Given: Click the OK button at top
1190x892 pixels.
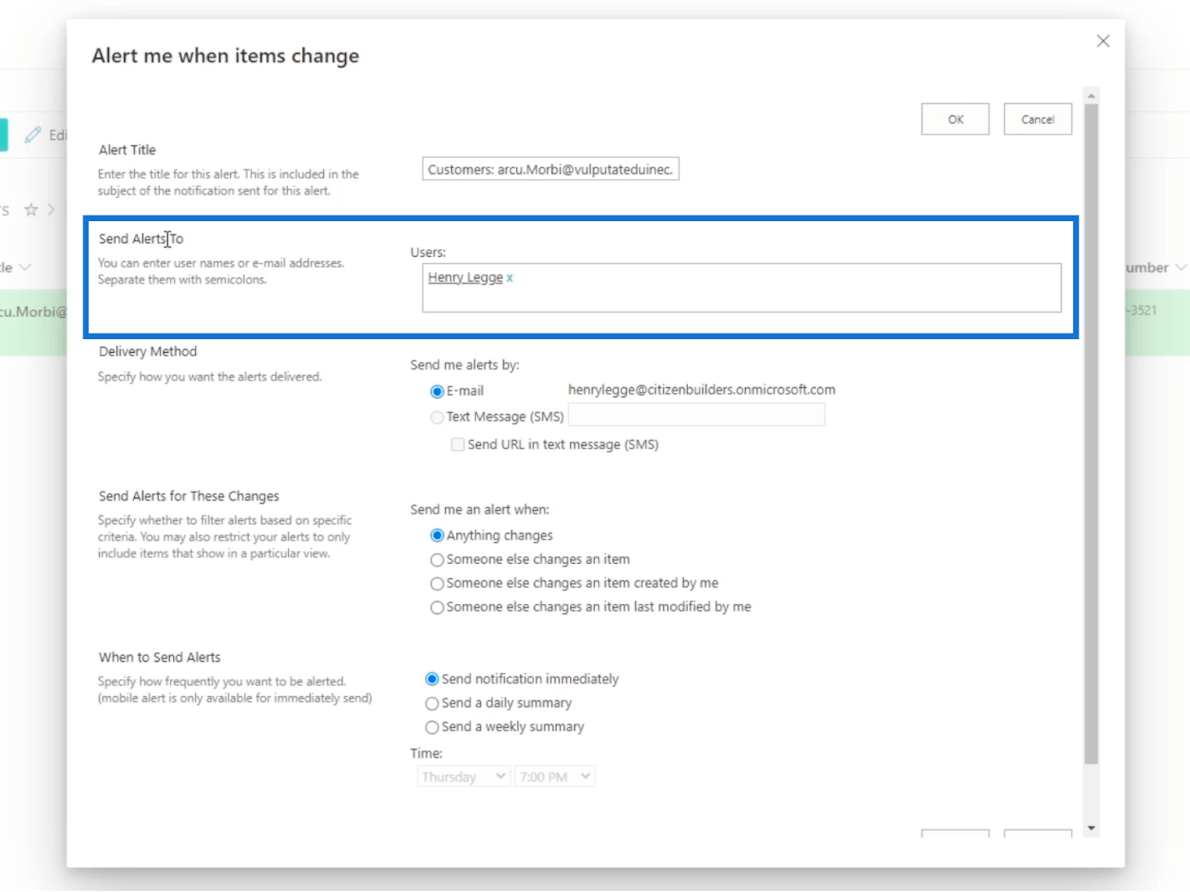Looking at the screenshot, I should 955,119.
